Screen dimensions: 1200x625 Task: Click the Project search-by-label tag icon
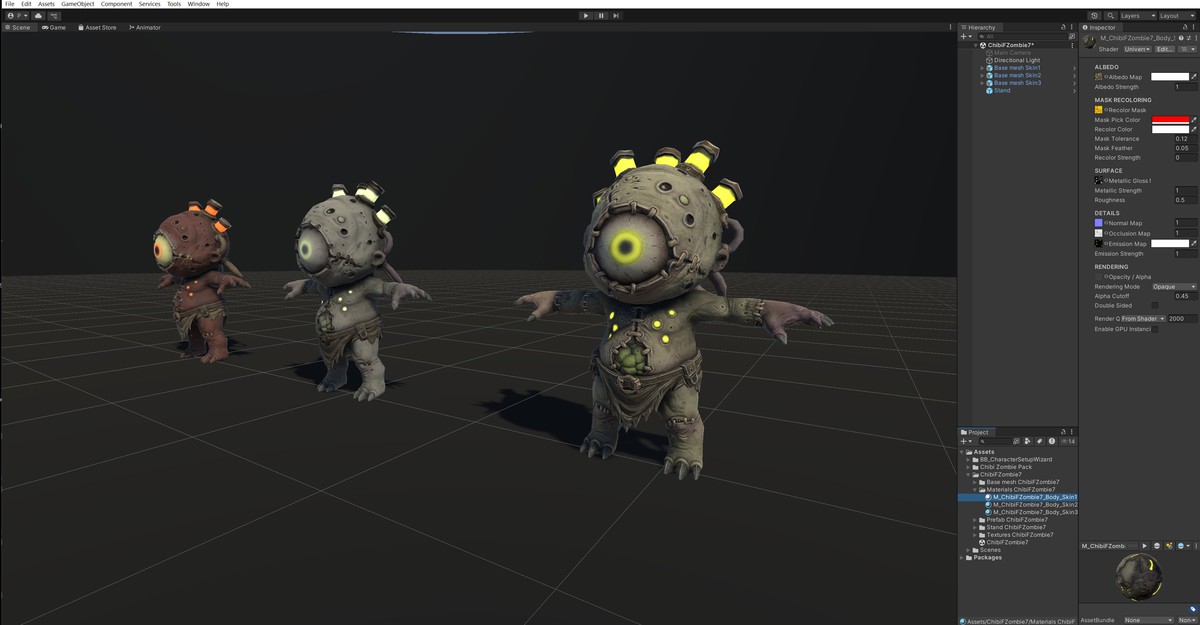click(1040, 441)
